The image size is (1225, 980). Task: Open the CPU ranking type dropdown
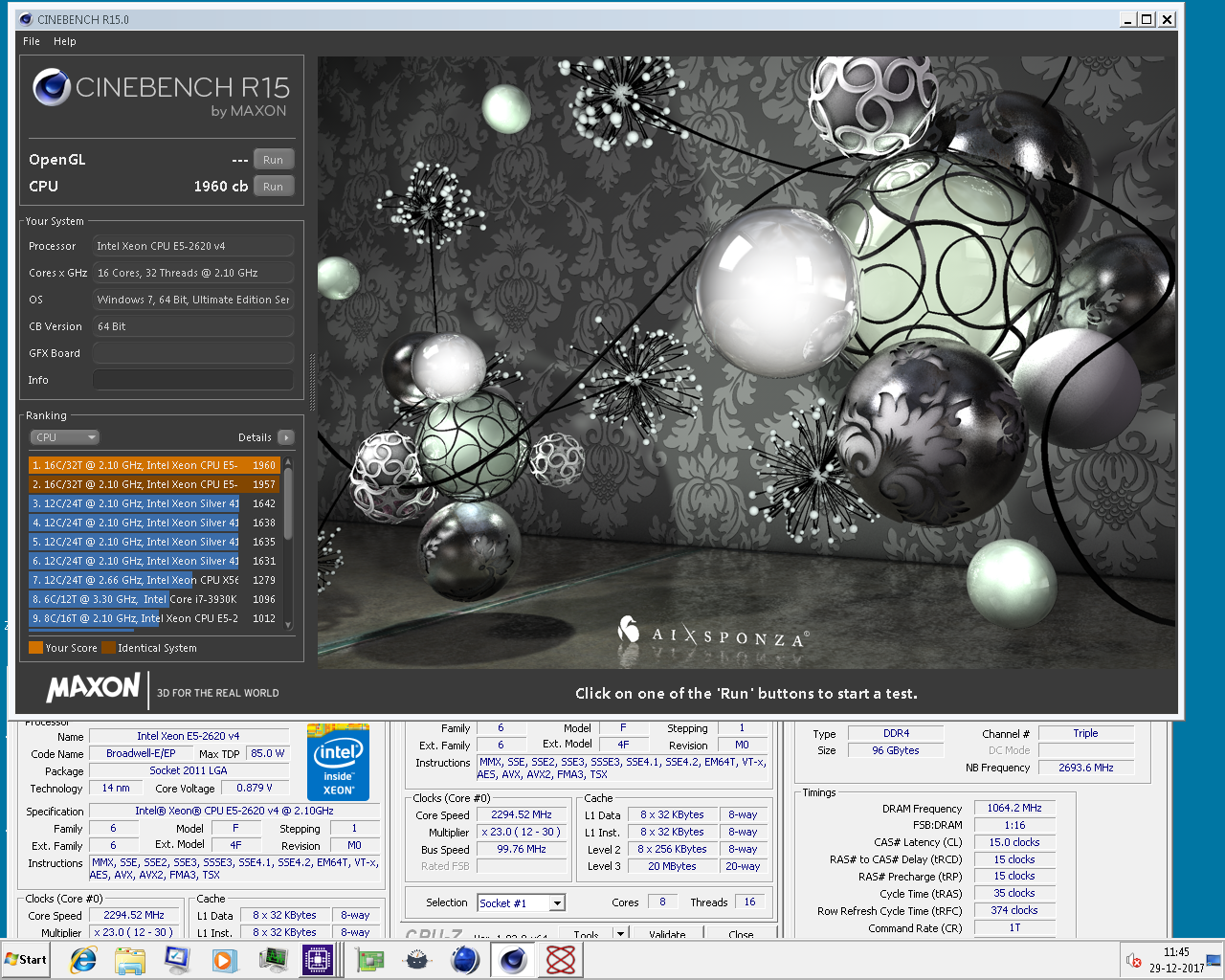64,437
